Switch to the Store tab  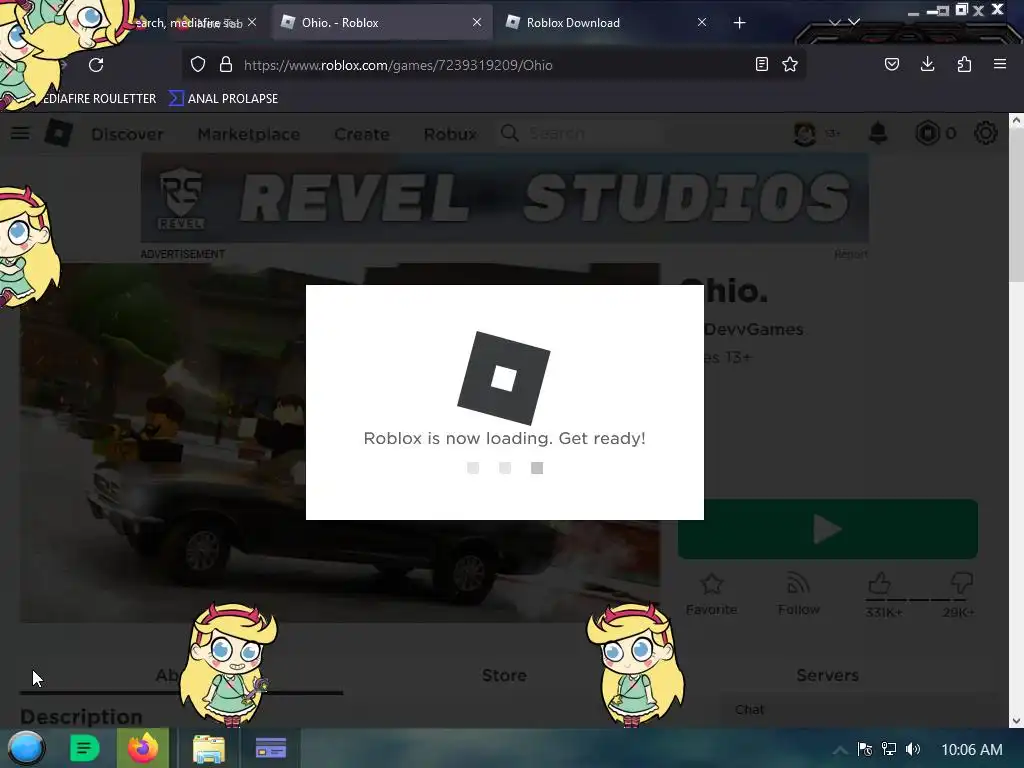pyautogui.click(x=504, y=675)
